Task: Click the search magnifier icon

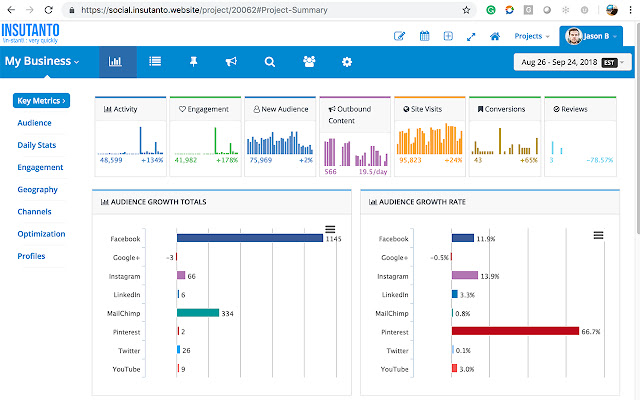Action: 269,62
